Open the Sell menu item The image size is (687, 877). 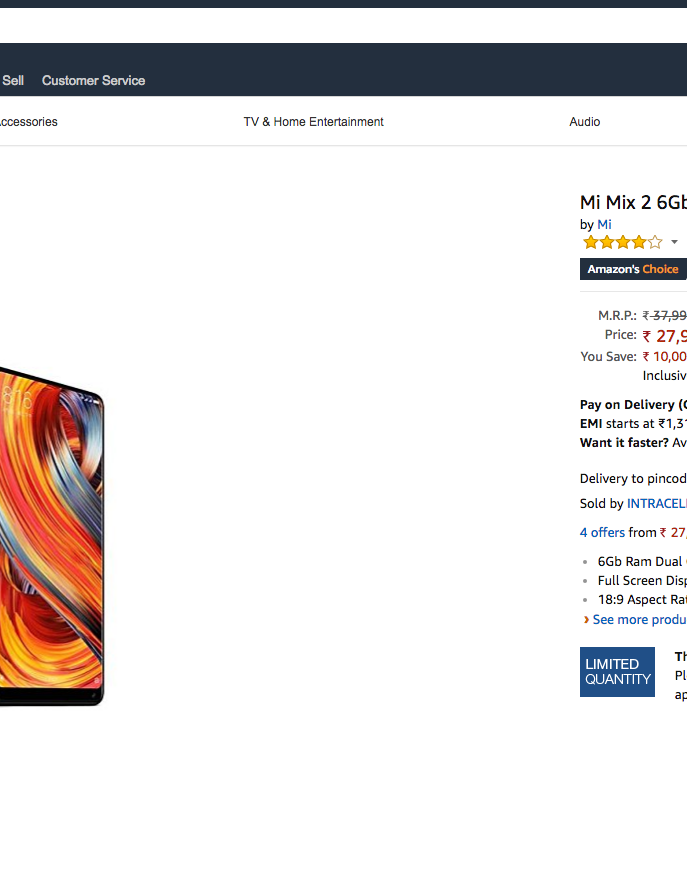click(13, 80)
